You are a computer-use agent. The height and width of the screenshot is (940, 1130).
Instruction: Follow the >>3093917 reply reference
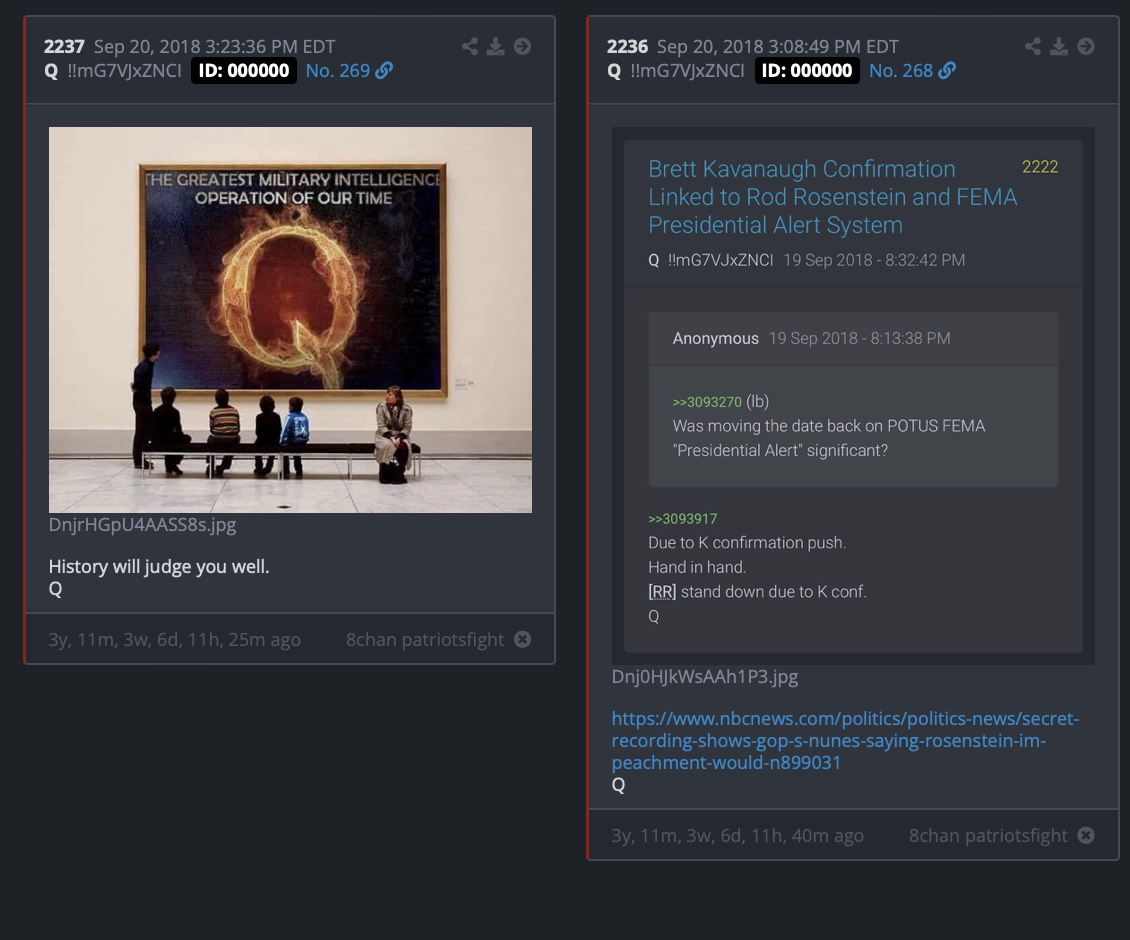click(x=682, y=519)
